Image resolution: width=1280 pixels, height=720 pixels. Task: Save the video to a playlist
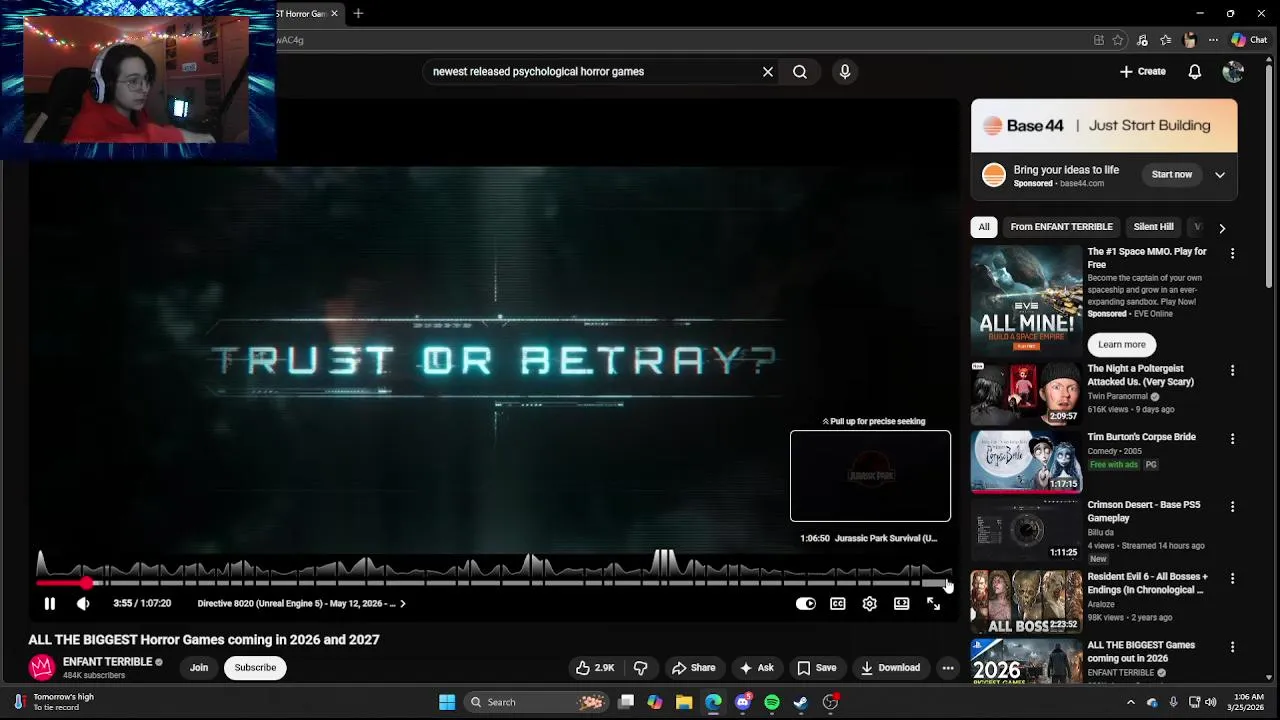point(816,668)
